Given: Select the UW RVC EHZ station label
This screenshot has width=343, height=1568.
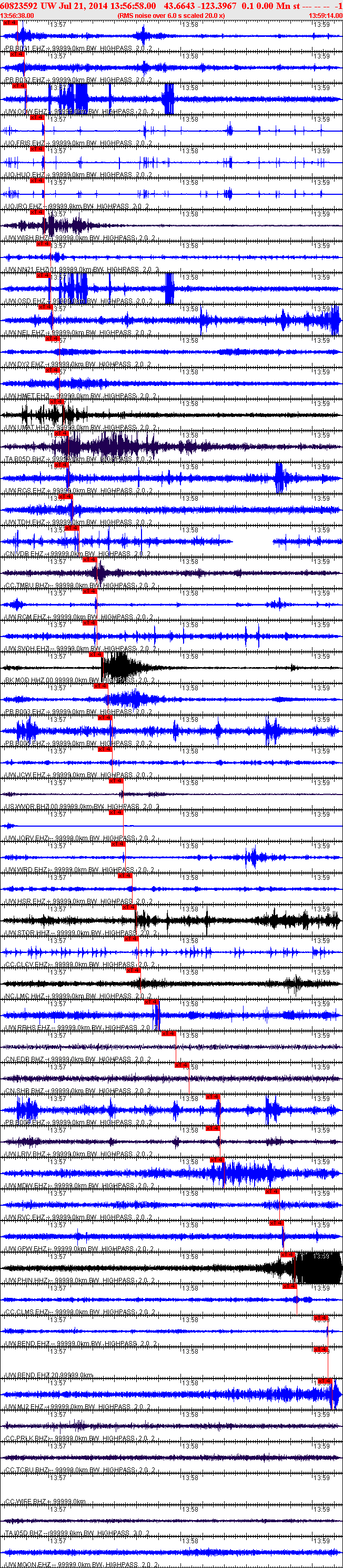Looking at the screenshot, I should (x=78, y=1218).
